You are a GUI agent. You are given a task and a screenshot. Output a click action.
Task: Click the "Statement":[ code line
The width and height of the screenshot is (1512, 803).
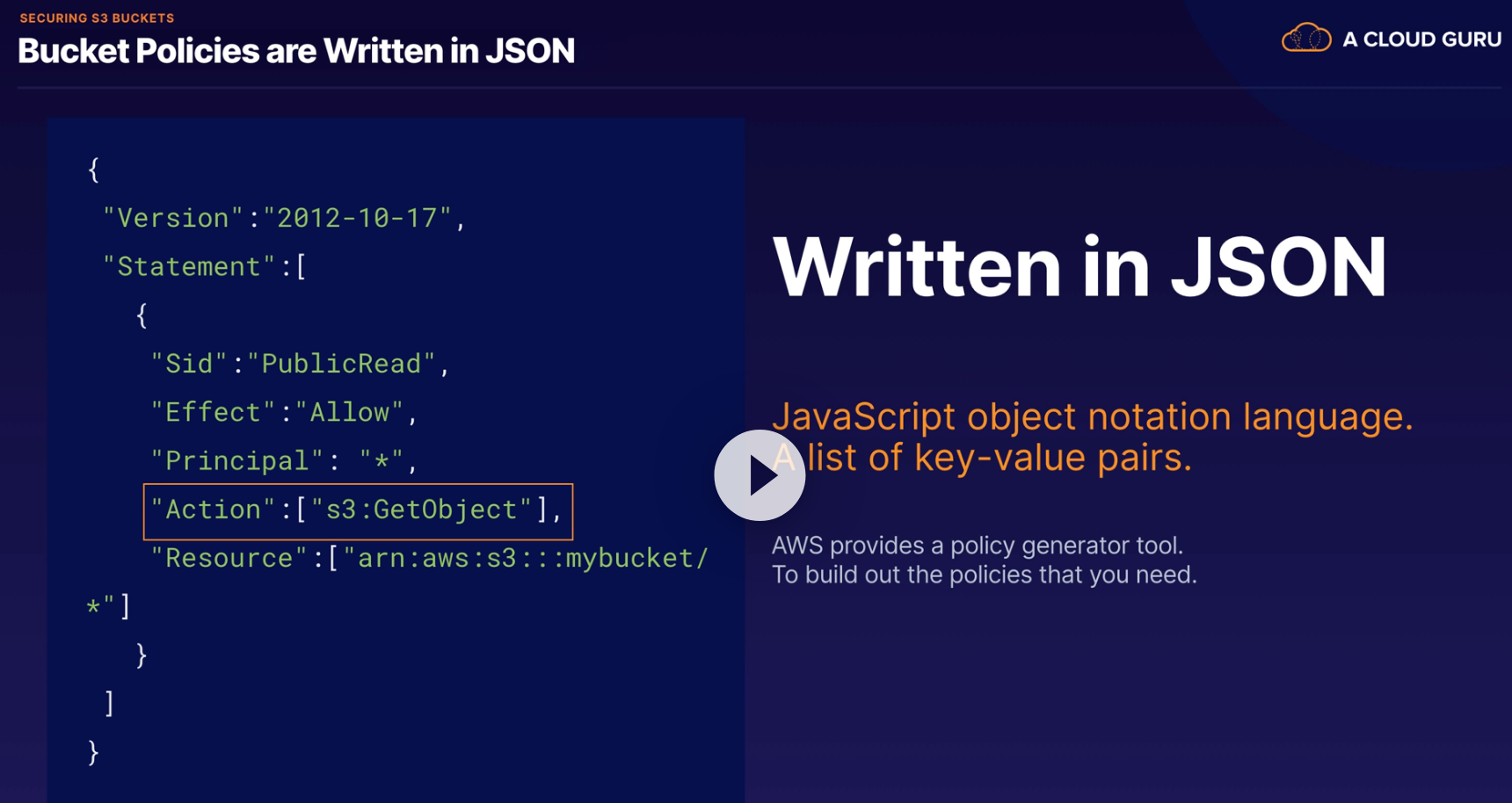coord(205,266)
